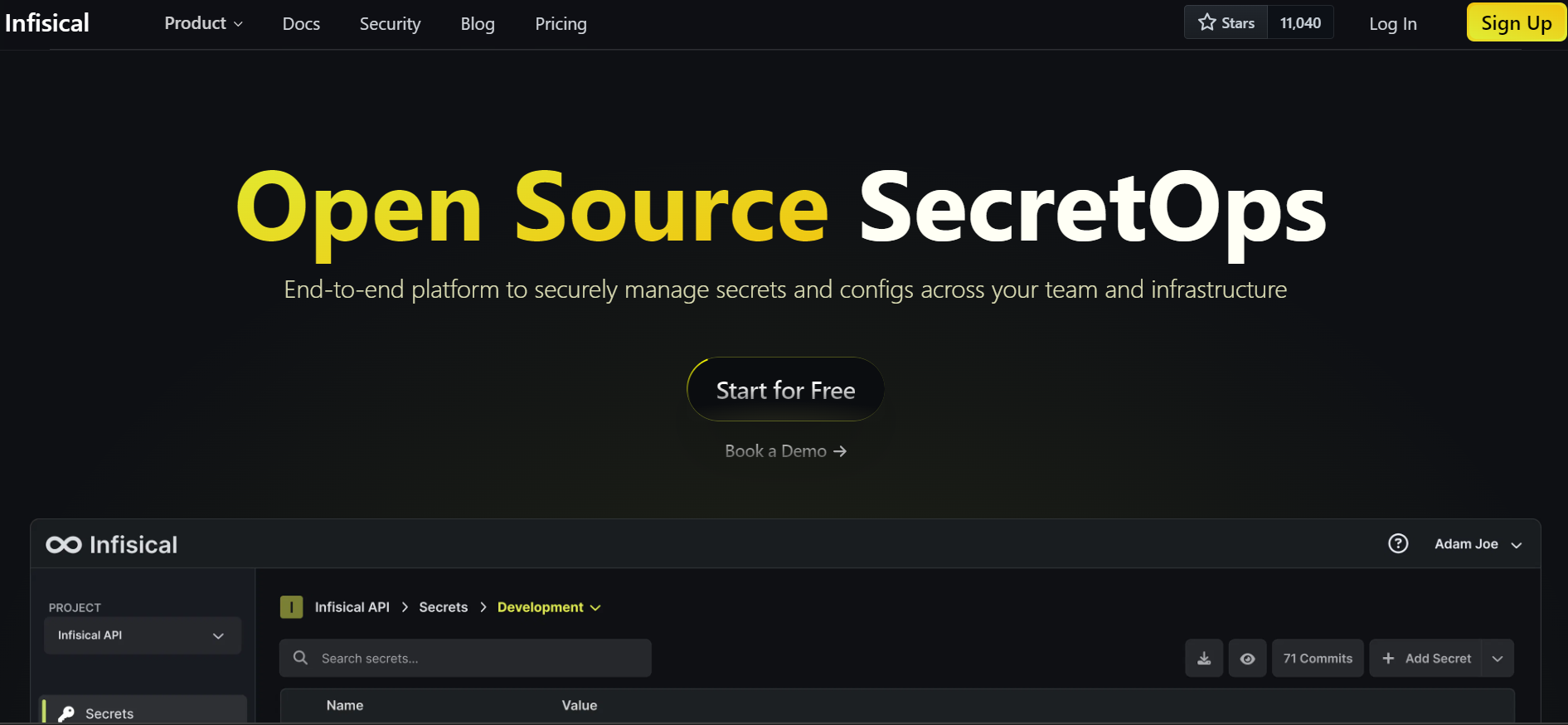The height and width of the screenshot is (725, 1568).
Task: Click the Start for Free button
Action: [x=785, y=390]
